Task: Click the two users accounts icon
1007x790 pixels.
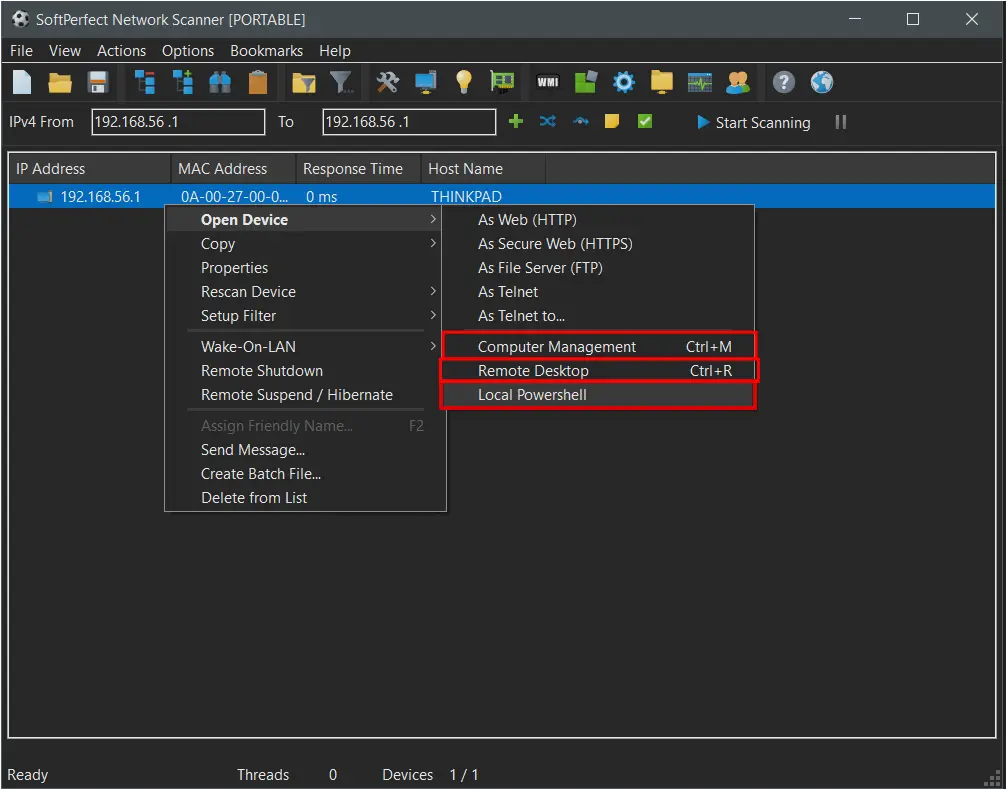Action: (738, 82)
